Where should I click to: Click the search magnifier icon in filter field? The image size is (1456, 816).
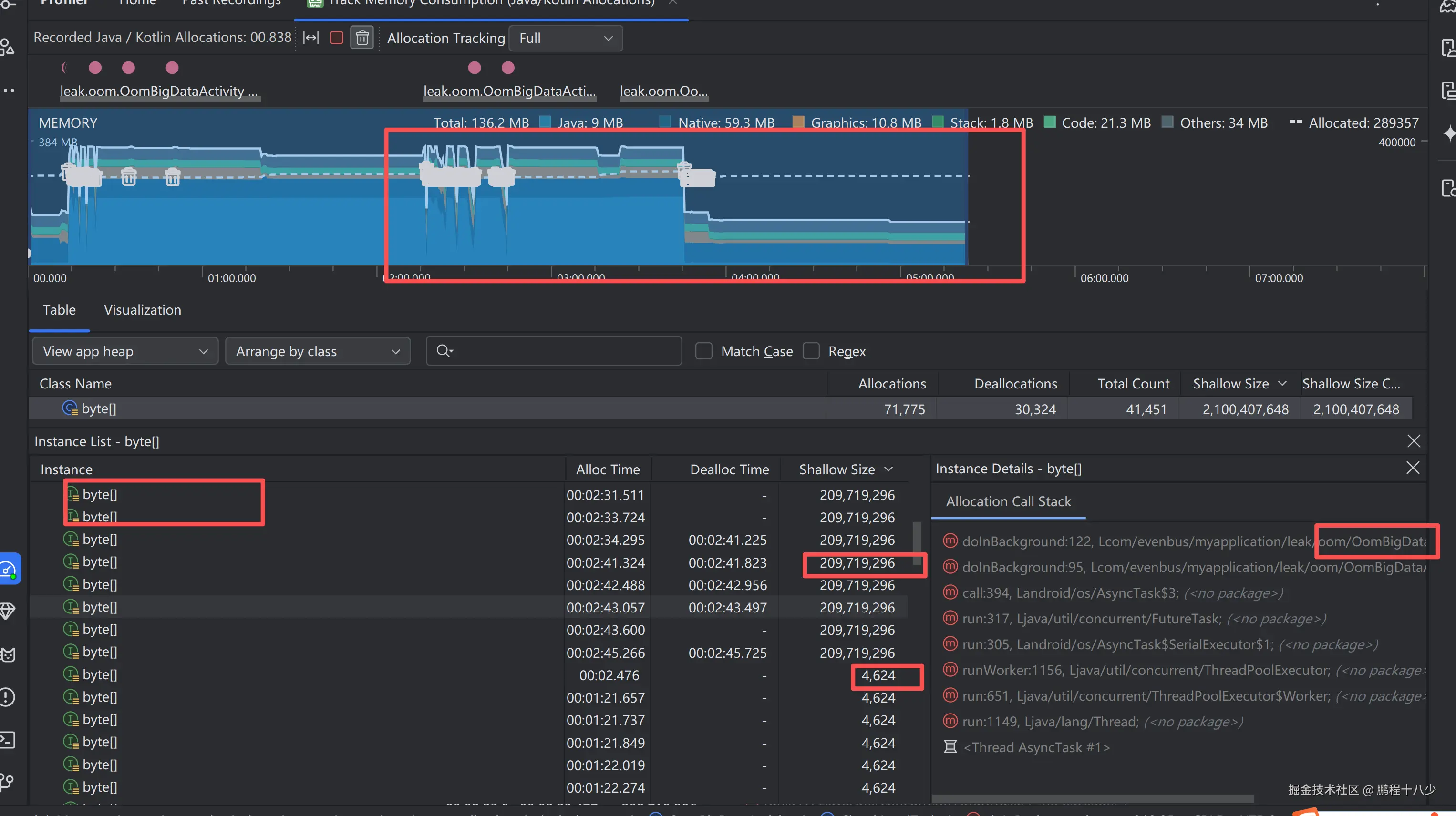coord(444,351)
